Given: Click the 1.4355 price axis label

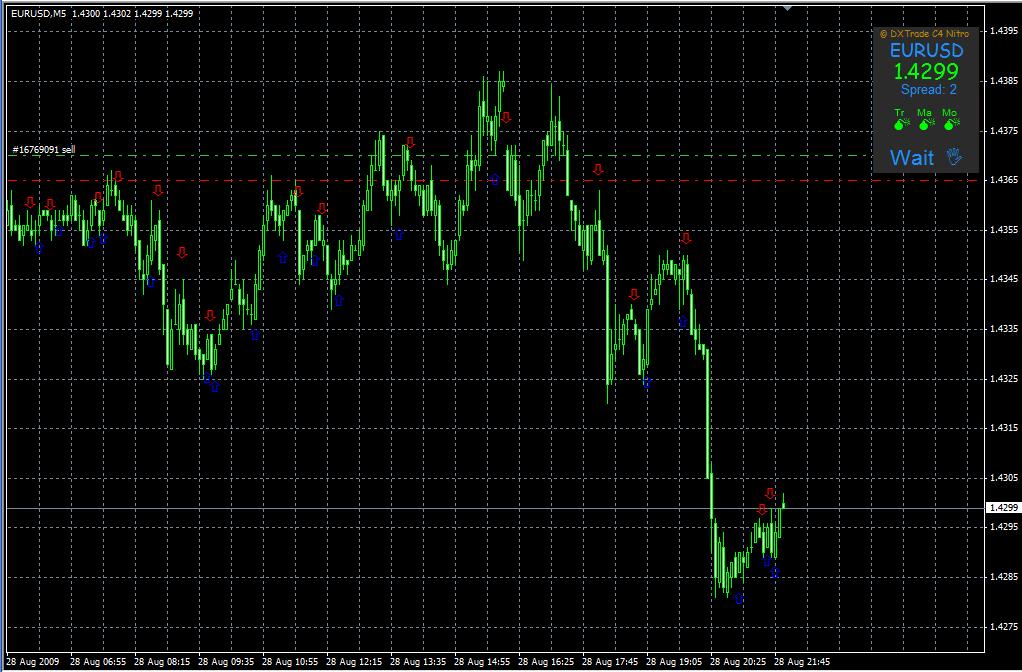Looking at the screenshot, I should point(1004,229).
